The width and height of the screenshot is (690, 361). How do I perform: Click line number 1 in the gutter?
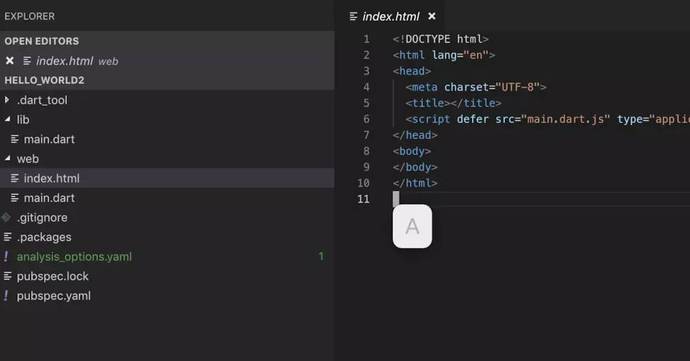pyautogui.click(x=366, y=39)
